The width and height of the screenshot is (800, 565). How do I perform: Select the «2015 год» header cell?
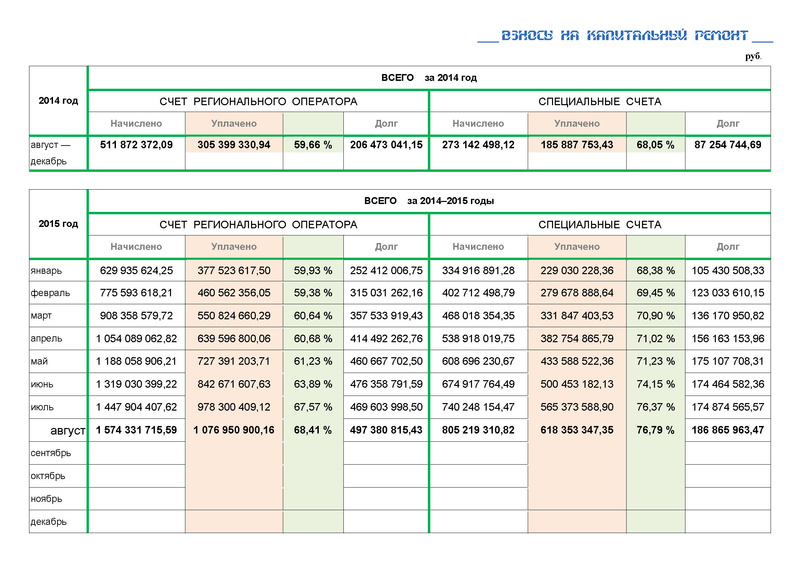click(58, 224)
